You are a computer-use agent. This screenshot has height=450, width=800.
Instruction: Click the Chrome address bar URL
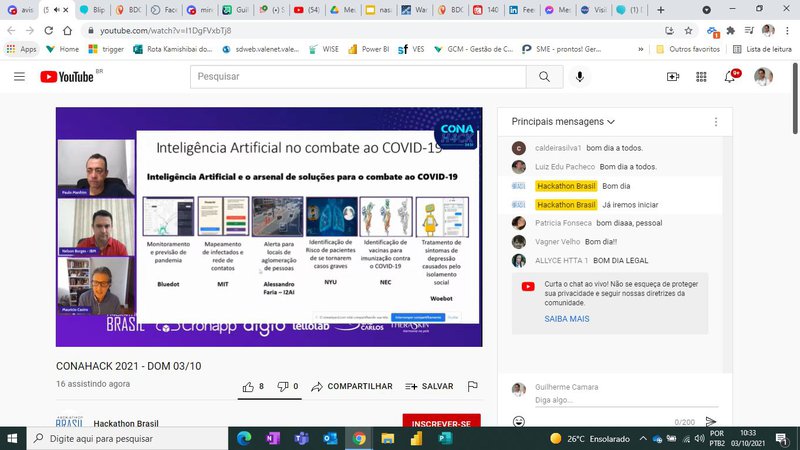(x=165, y=31)
